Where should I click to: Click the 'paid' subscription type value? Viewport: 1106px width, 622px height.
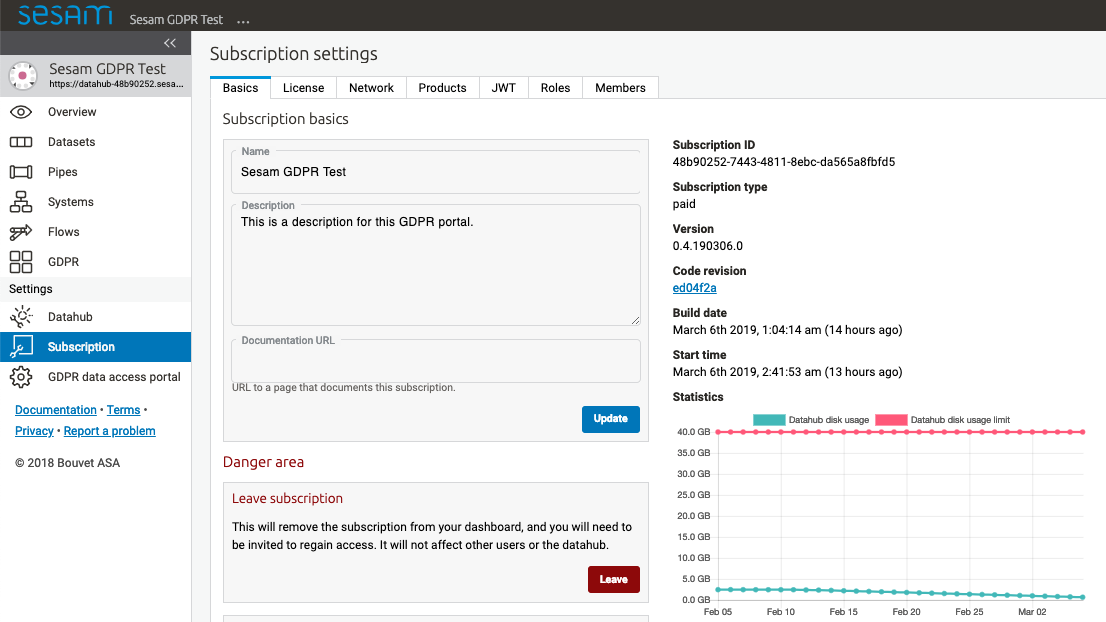684,204
